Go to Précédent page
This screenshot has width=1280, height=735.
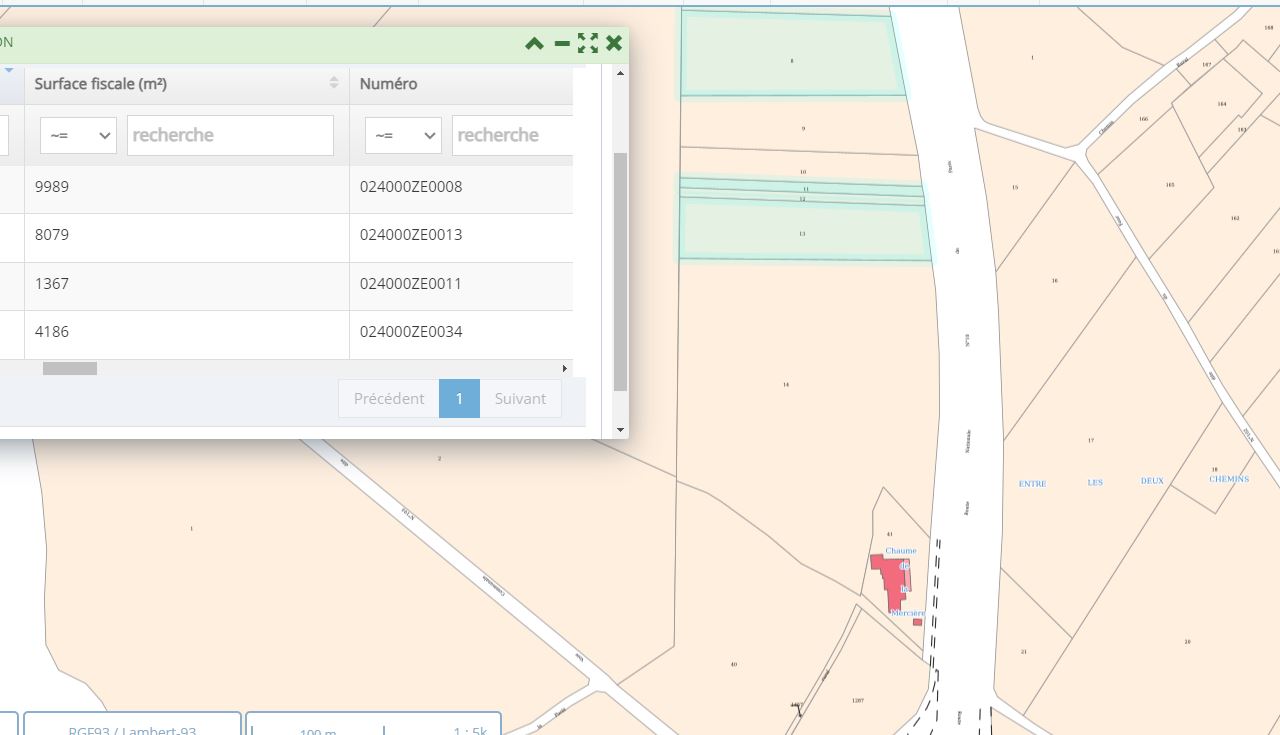[x=388, y=398]
